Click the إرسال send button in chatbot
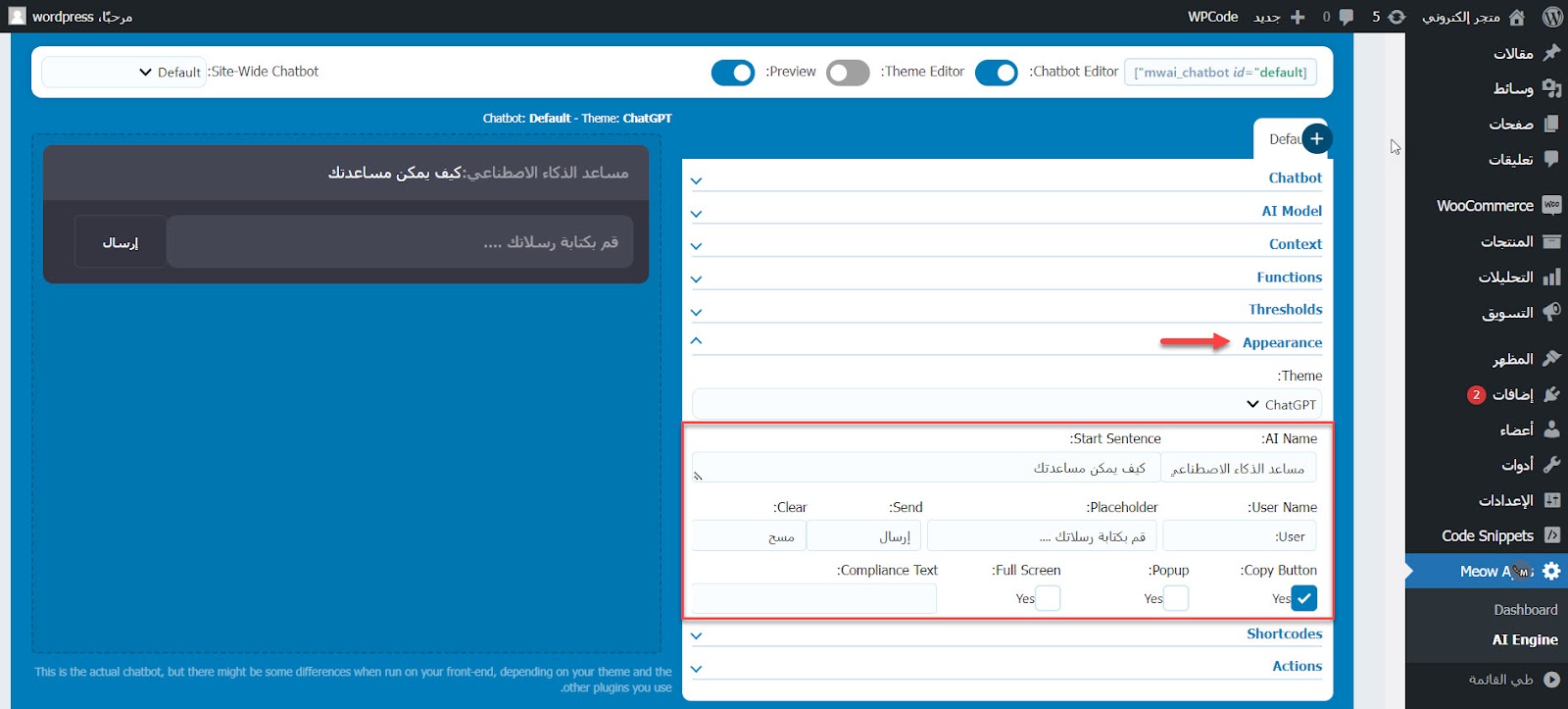Screen dimensions: 1568x709 (x=121, y=242)
